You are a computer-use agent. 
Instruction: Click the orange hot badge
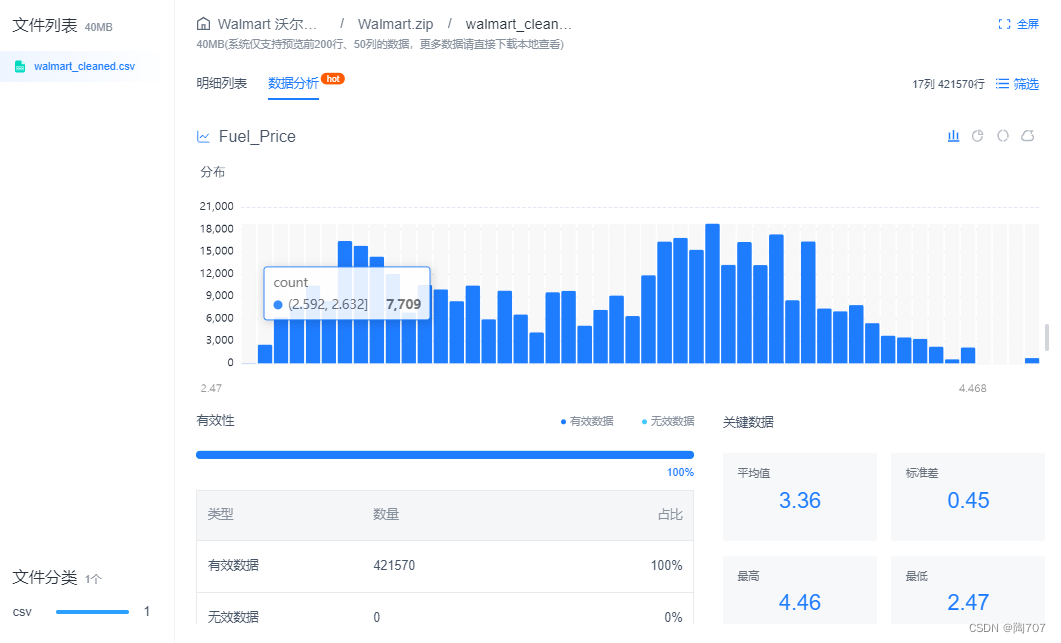coord(333,79)
